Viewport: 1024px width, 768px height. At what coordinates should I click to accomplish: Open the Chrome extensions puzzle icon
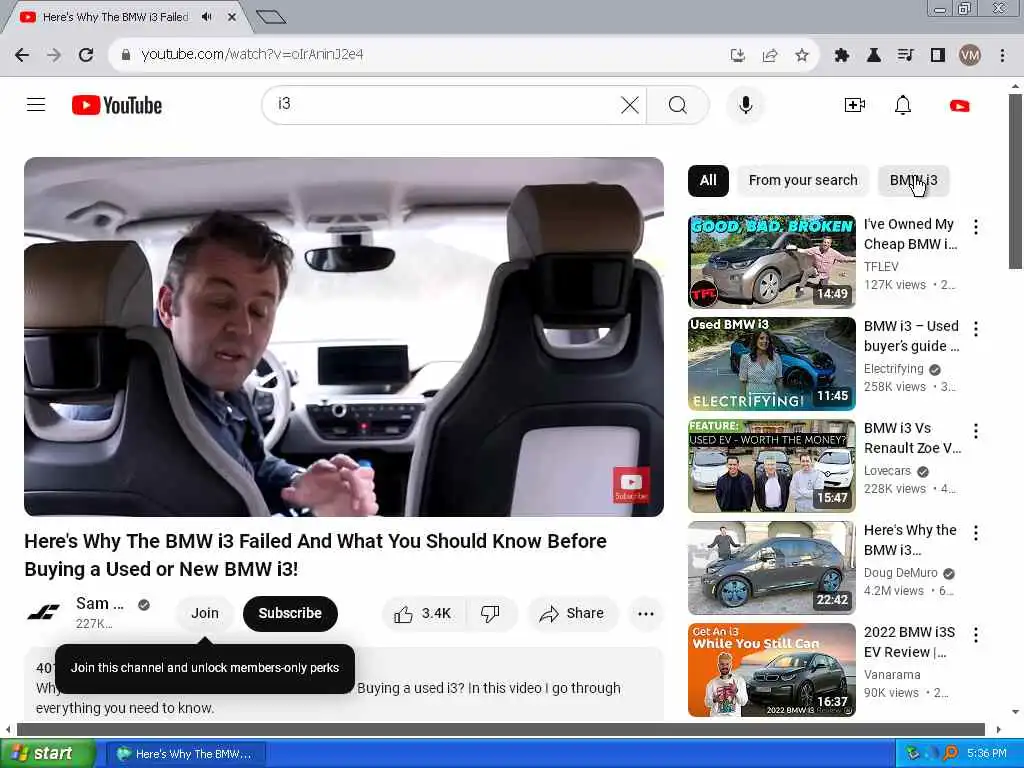coord(841,55)
